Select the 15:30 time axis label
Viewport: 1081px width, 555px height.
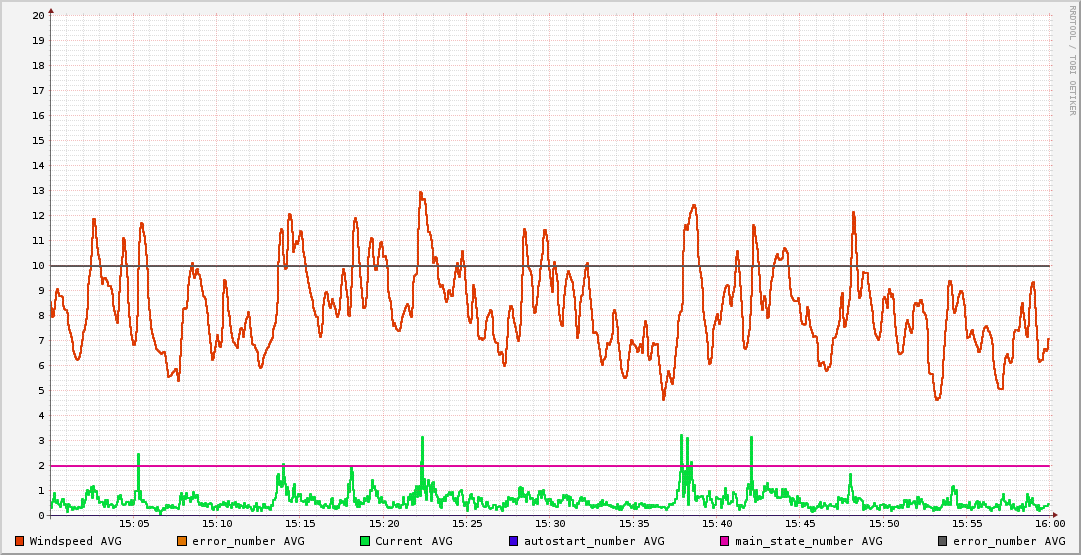pos(551,524)
